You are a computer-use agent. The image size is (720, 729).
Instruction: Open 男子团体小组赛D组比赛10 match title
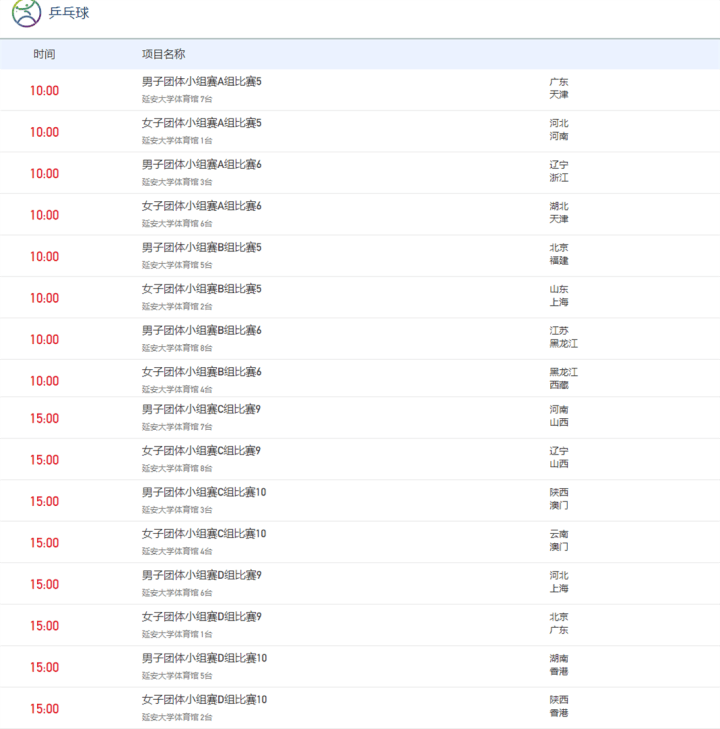click(x=205, y=658)
